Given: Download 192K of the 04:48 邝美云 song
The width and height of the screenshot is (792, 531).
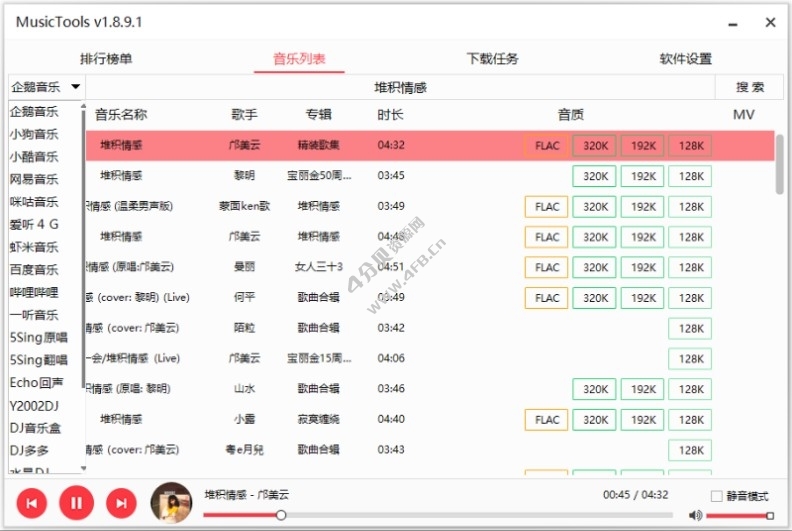Looking at the screenshot, I should tap(642, 237).
